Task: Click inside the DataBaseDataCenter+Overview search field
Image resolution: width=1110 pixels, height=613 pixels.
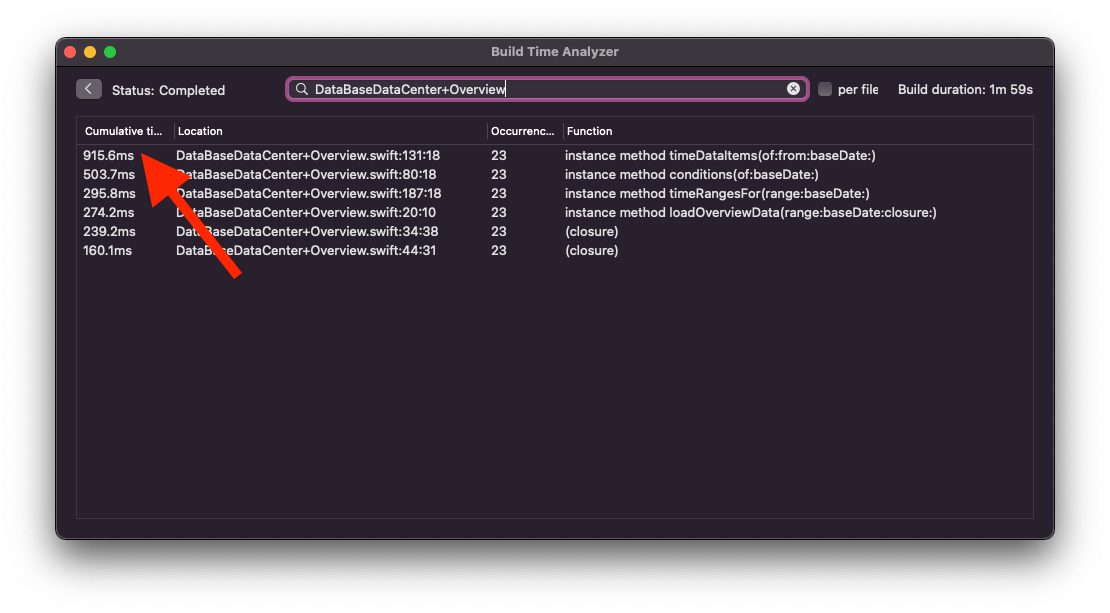Action: 547,89
